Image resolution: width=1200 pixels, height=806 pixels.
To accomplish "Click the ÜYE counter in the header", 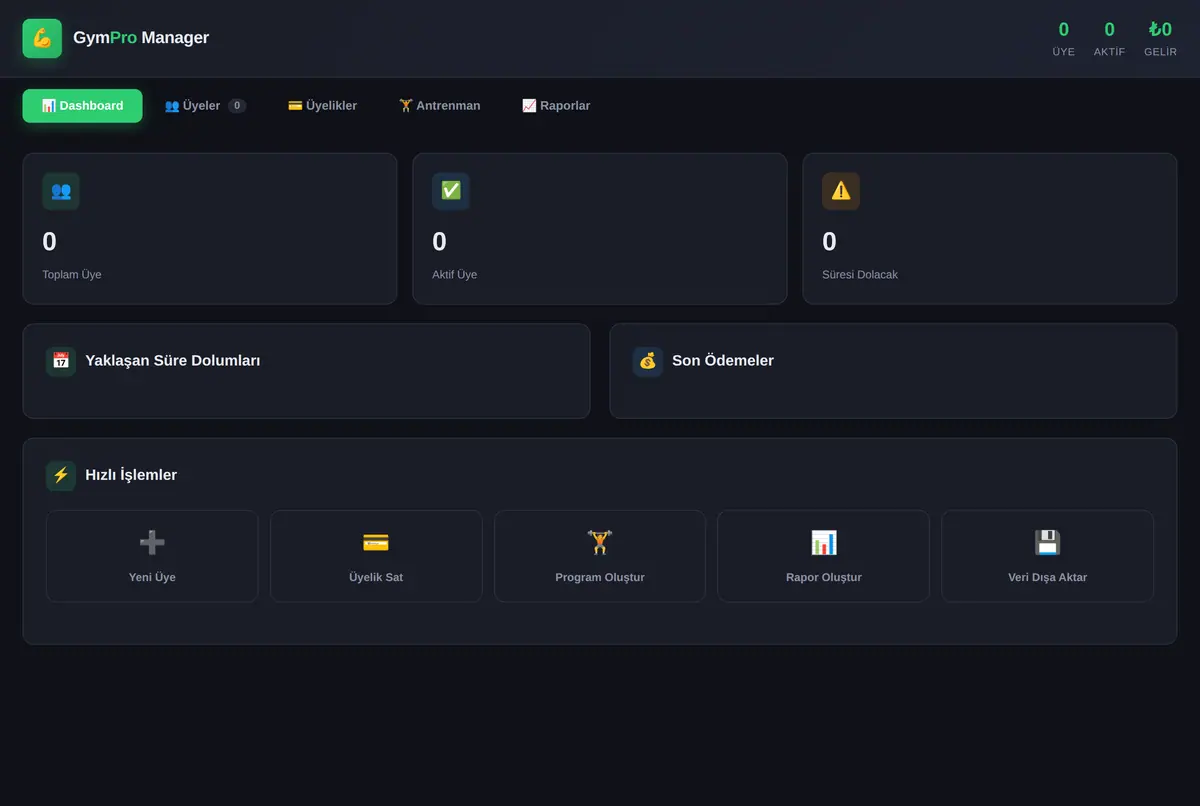I will pos(1064,38).
